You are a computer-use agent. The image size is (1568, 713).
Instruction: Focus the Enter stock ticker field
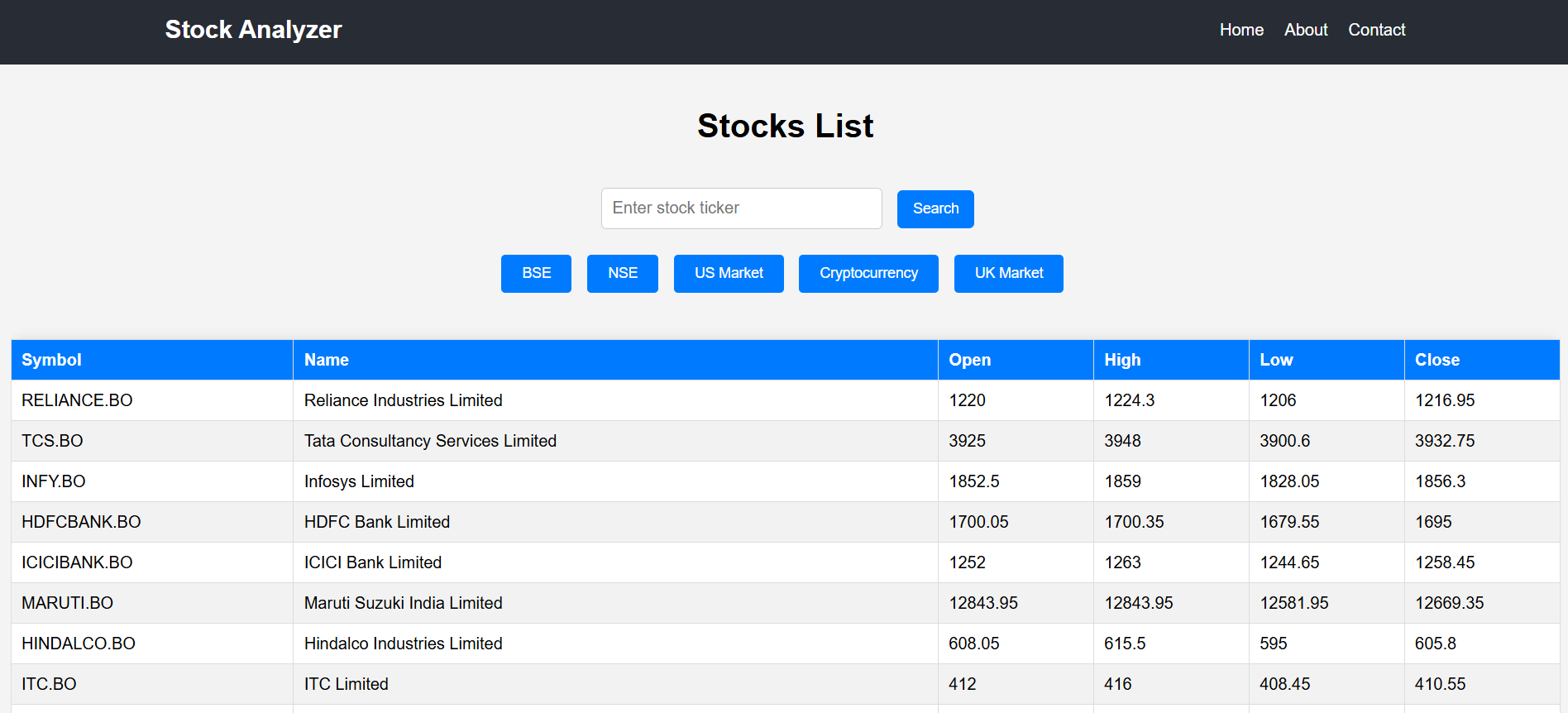742,208
